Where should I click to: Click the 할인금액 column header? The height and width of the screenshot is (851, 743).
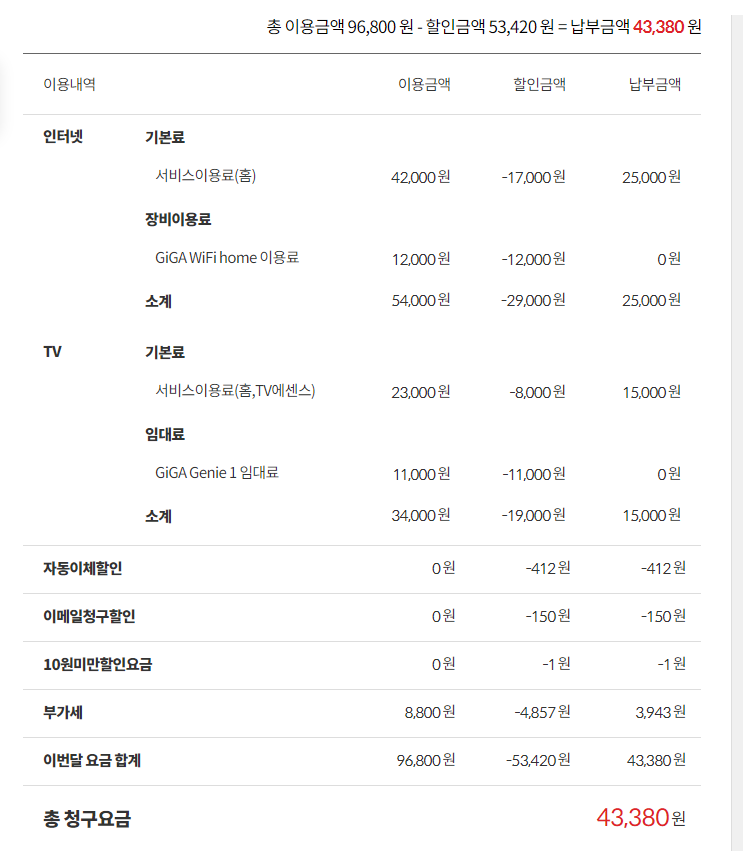539,84
